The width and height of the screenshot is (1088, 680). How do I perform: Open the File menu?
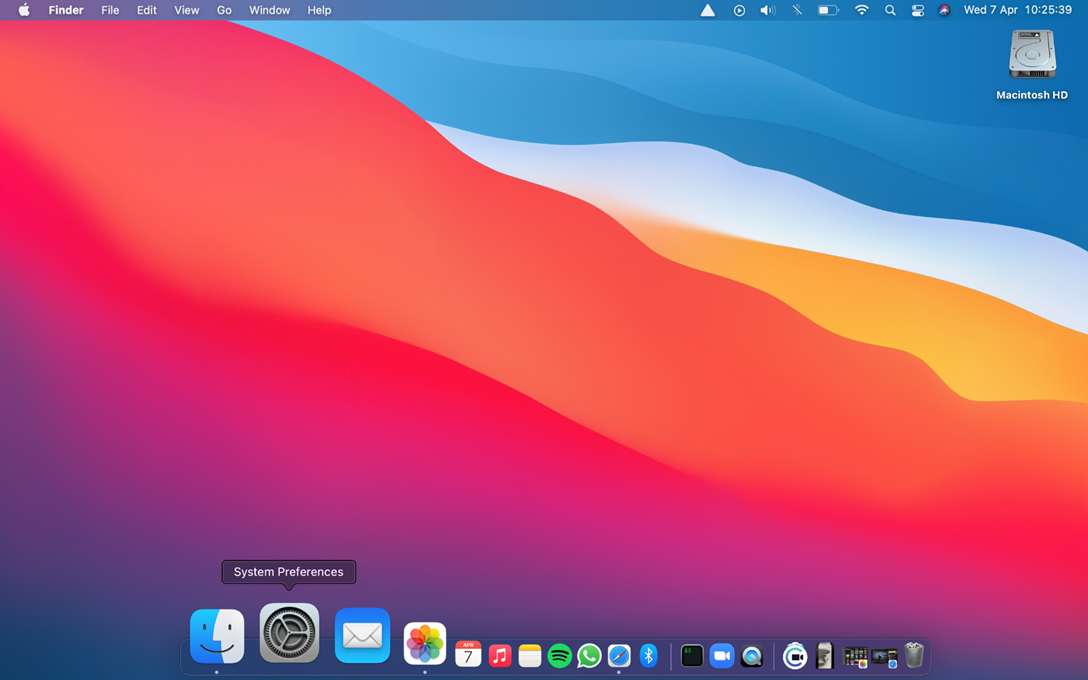[x=110, y=10]
